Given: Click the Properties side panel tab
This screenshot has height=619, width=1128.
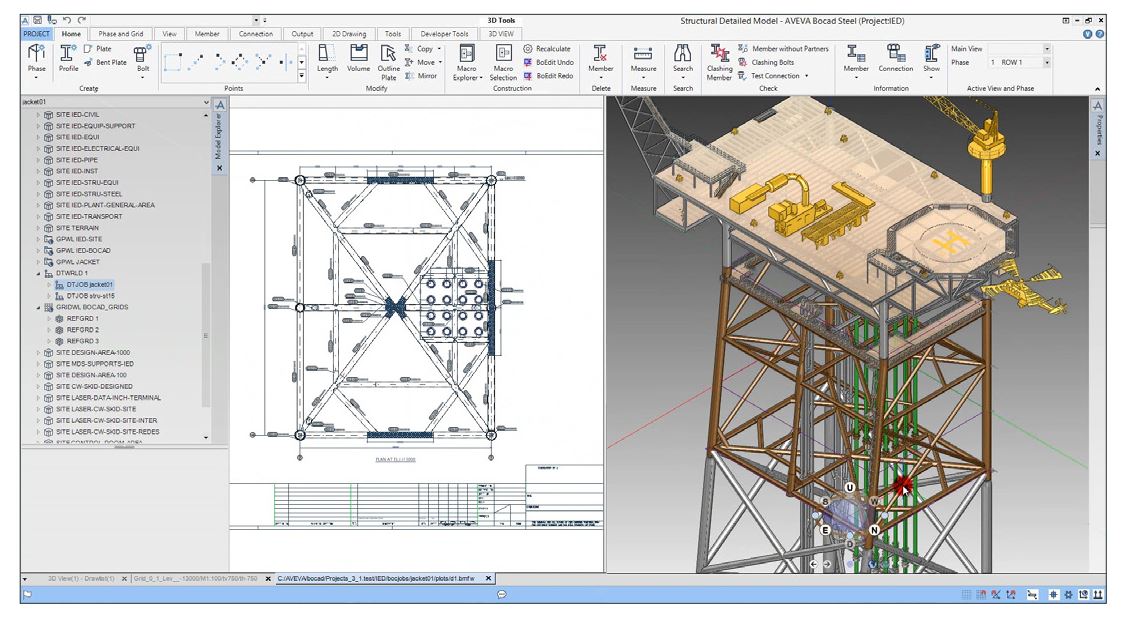Looking at the screenshot, I should pos(1099,130).
